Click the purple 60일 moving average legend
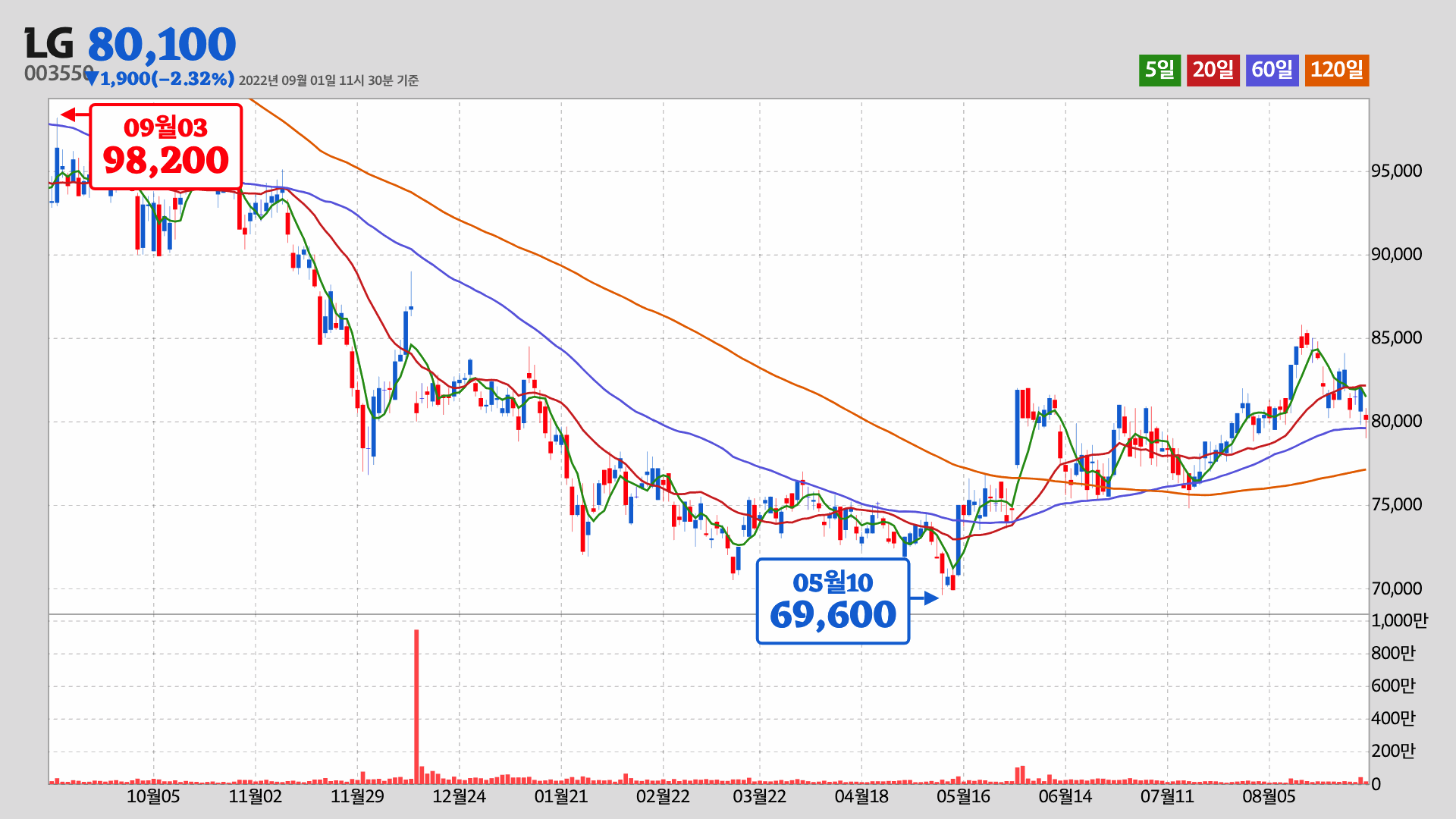The image size is (1456, 819). pos(1272,70)
